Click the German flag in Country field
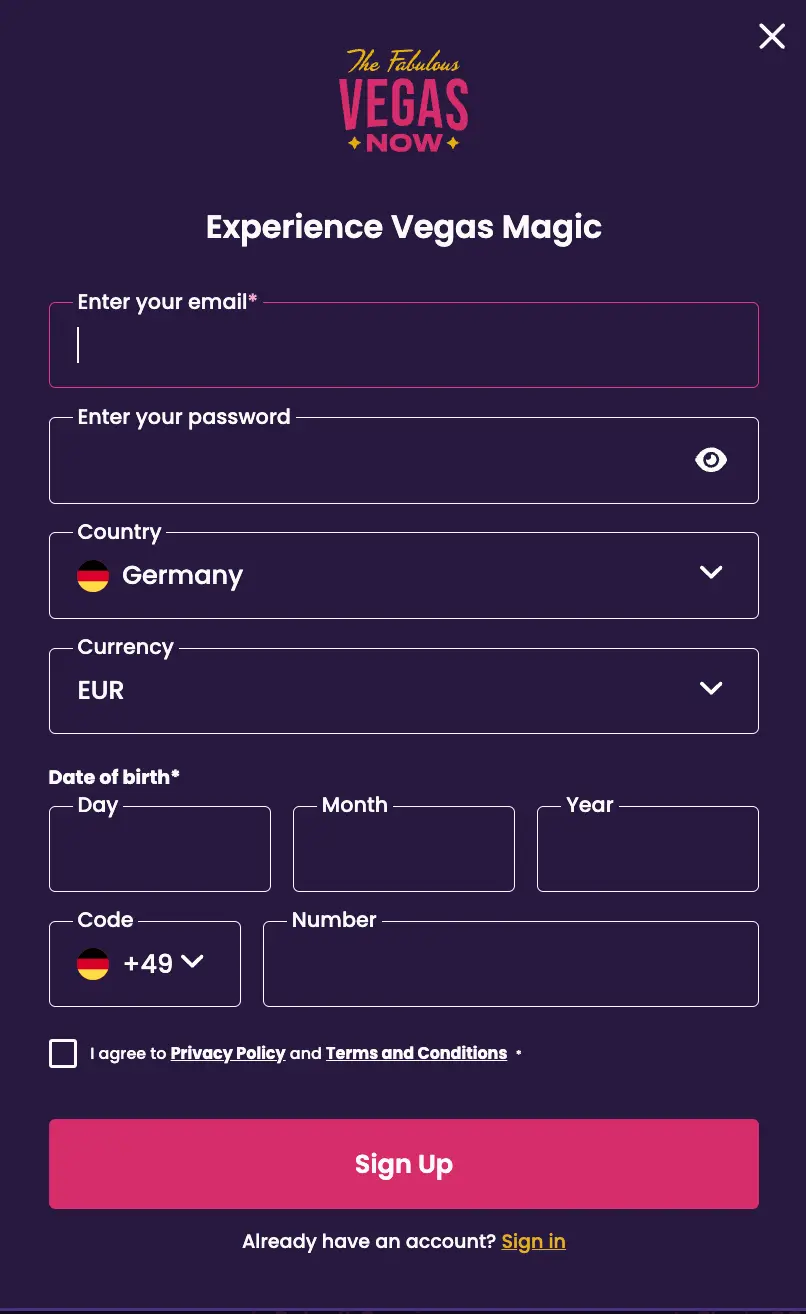Viewport: 806px width, 1314px height. [x=93, y=575]
